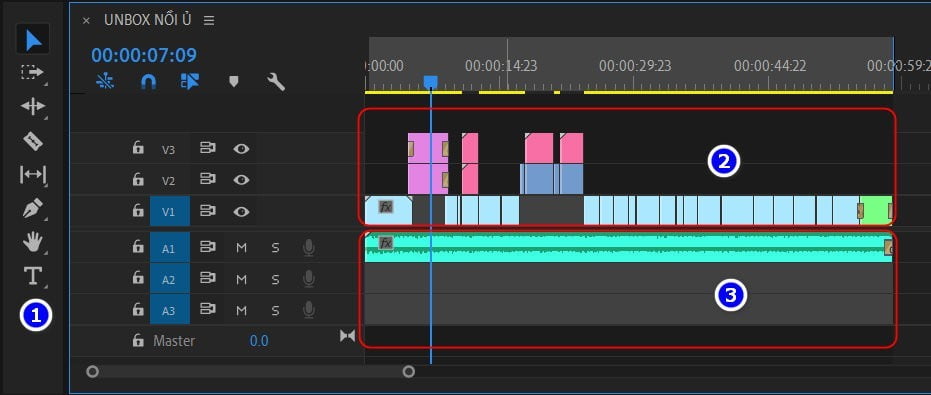Solo track A2 with S button
The image size is (931, 395).
(x=275, y=279)
